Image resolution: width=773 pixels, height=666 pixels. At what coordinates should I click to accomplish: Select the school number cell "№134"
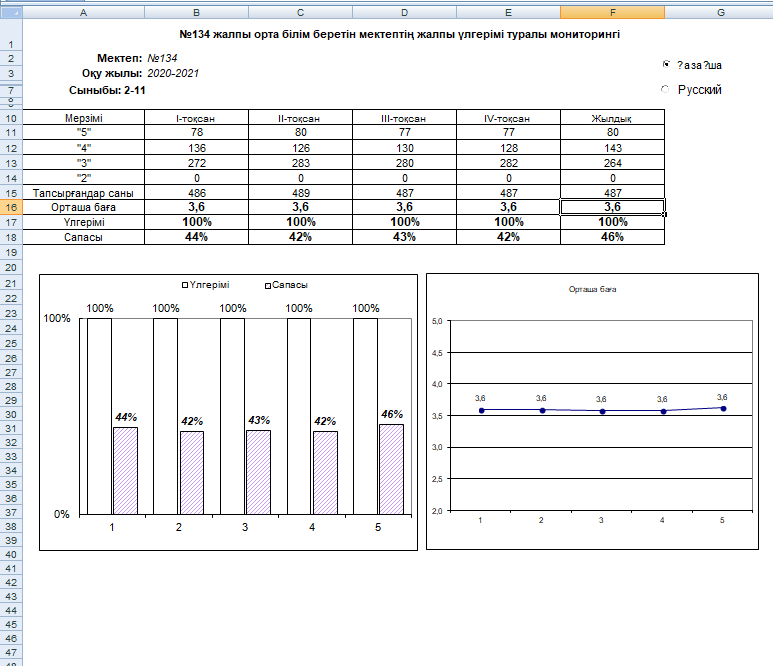coord(162,59)
